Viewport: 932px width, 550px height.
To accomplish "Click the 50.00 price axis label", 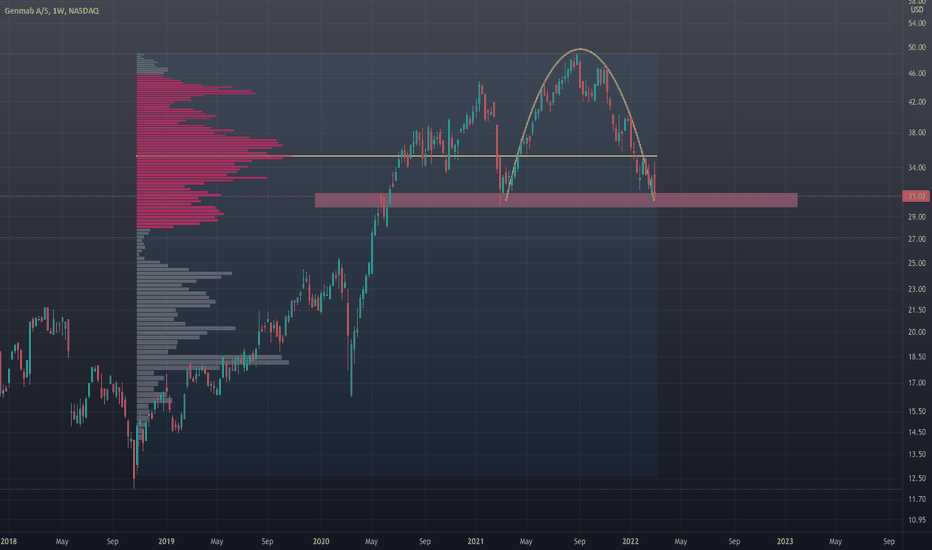I will 917,47.
